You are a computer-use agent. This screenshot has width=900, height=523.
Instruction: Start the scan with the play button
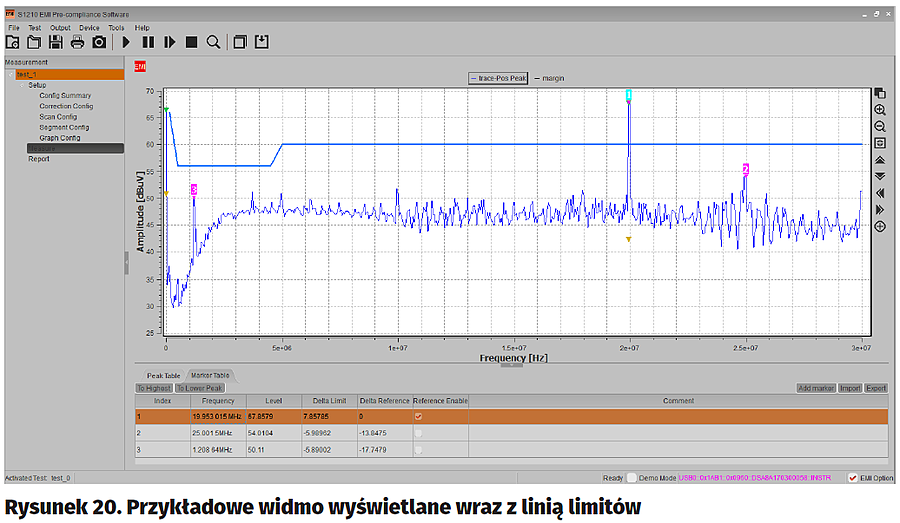point(126,42)
